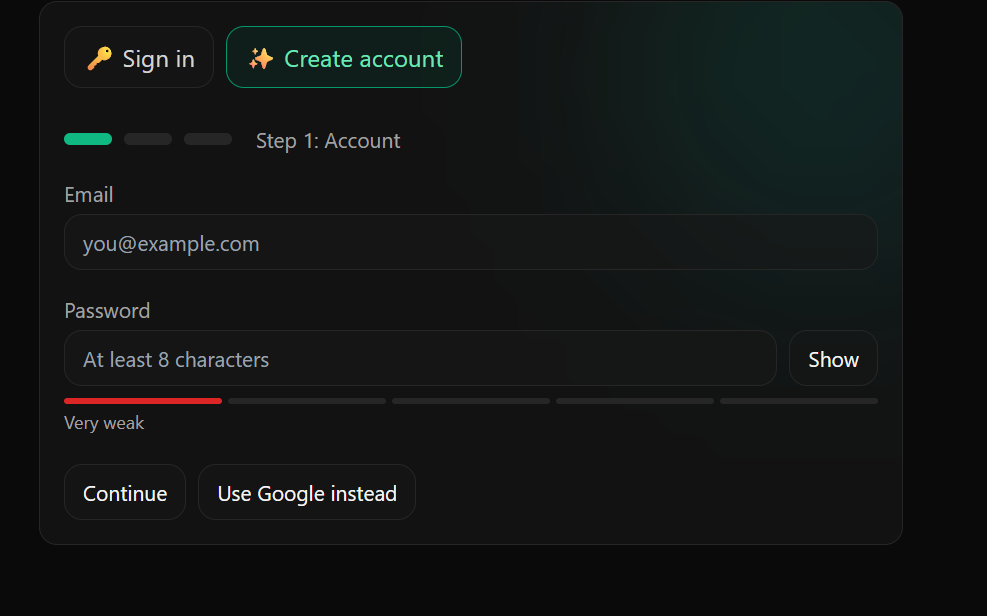Click the Step 1: Account label
The width and height of the screenshot is (987, 616).
point(328,141)
